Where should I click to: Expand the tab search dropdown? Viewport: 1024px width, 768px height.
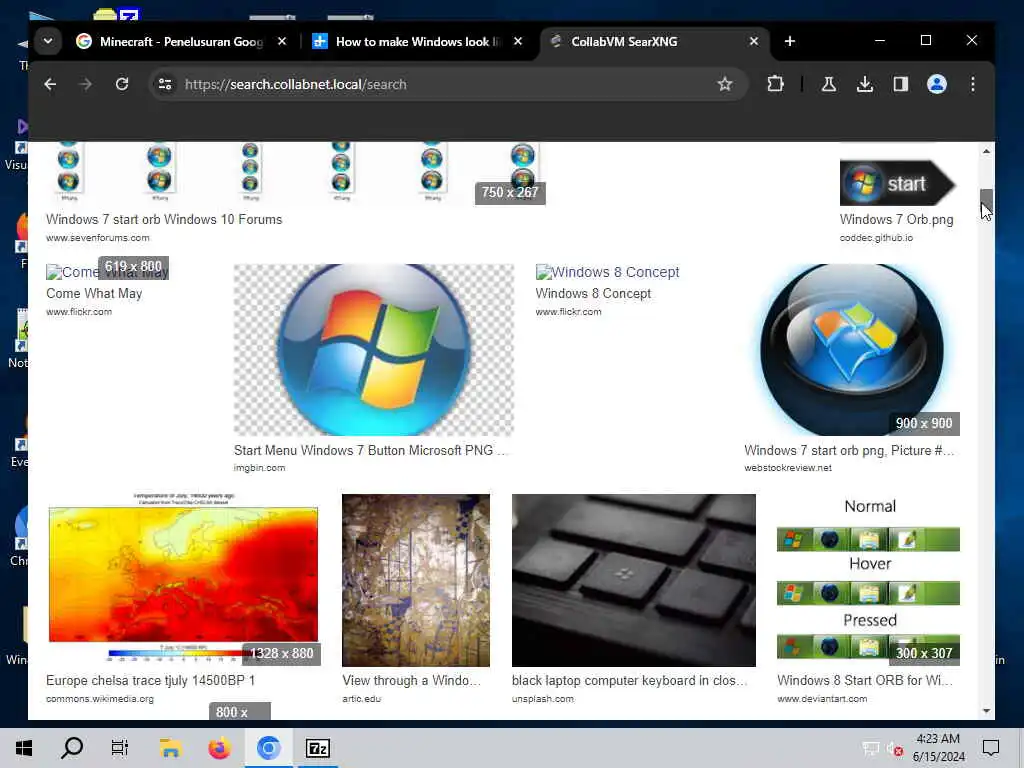pos(48,41)
